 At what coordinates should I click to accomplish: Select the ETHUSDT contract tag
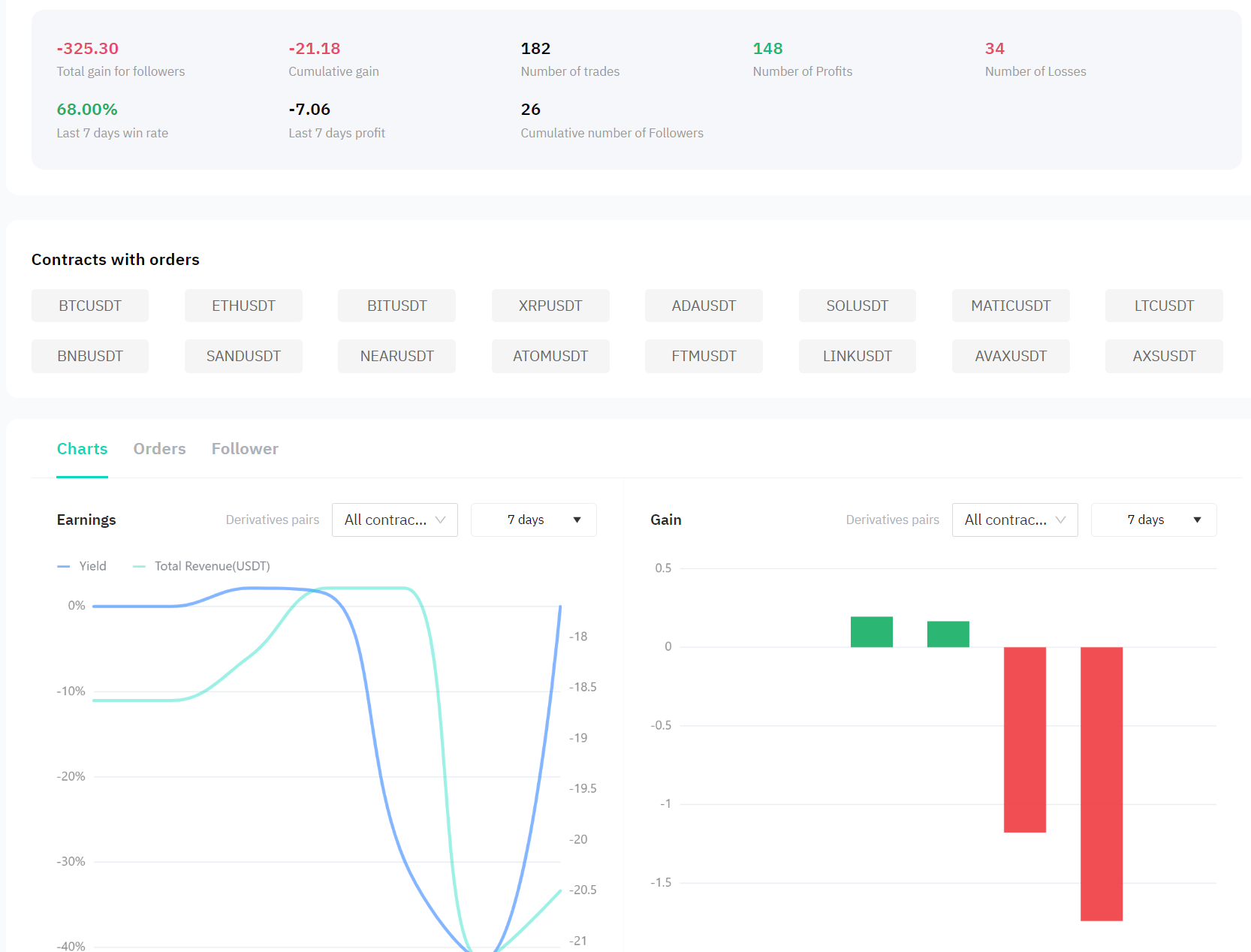point(243,306)
